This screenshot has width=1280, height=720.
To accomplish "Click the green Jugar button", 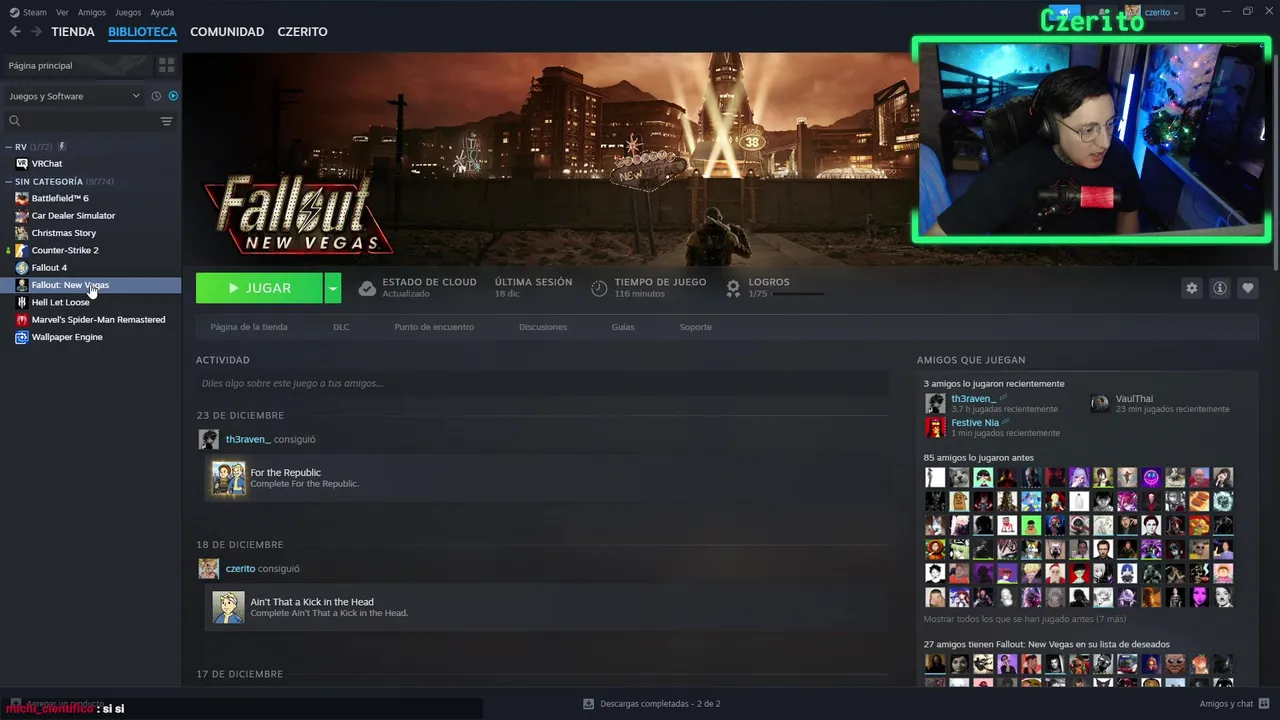I will tap(259, 288).
